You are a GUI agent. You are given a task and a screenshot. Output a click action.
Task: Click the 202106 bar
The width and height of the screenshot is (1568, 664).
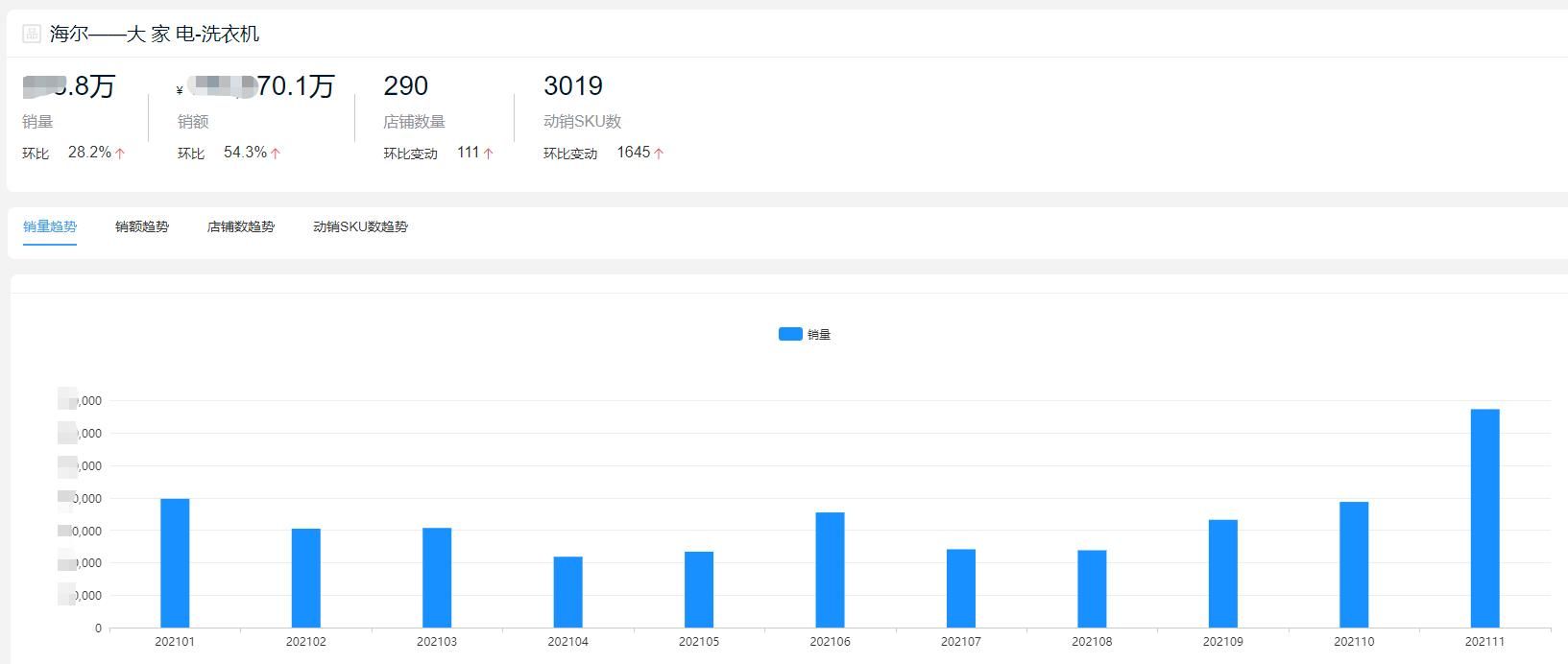tap(830, 570)
